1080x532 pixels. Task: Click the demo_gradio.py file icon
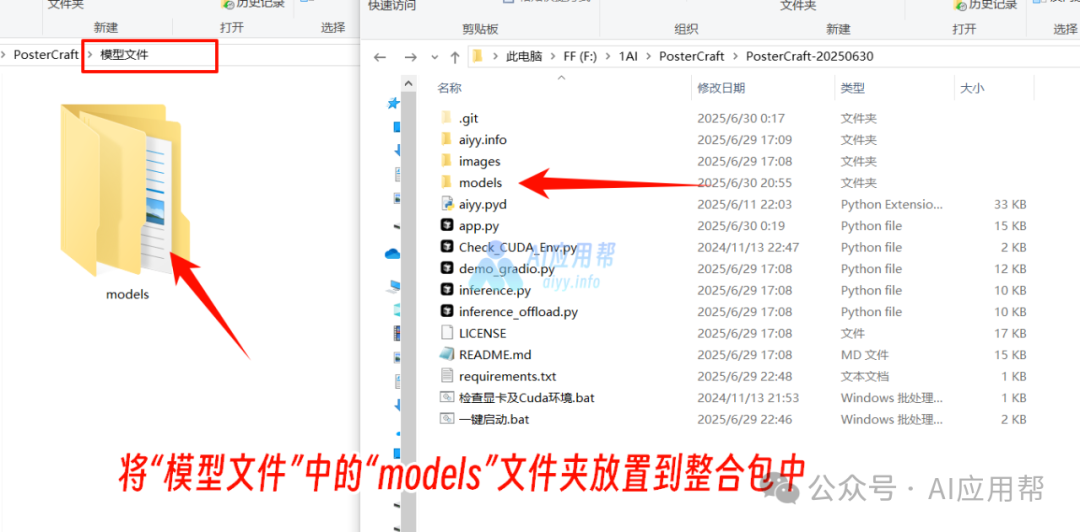[x=447, y=269]
